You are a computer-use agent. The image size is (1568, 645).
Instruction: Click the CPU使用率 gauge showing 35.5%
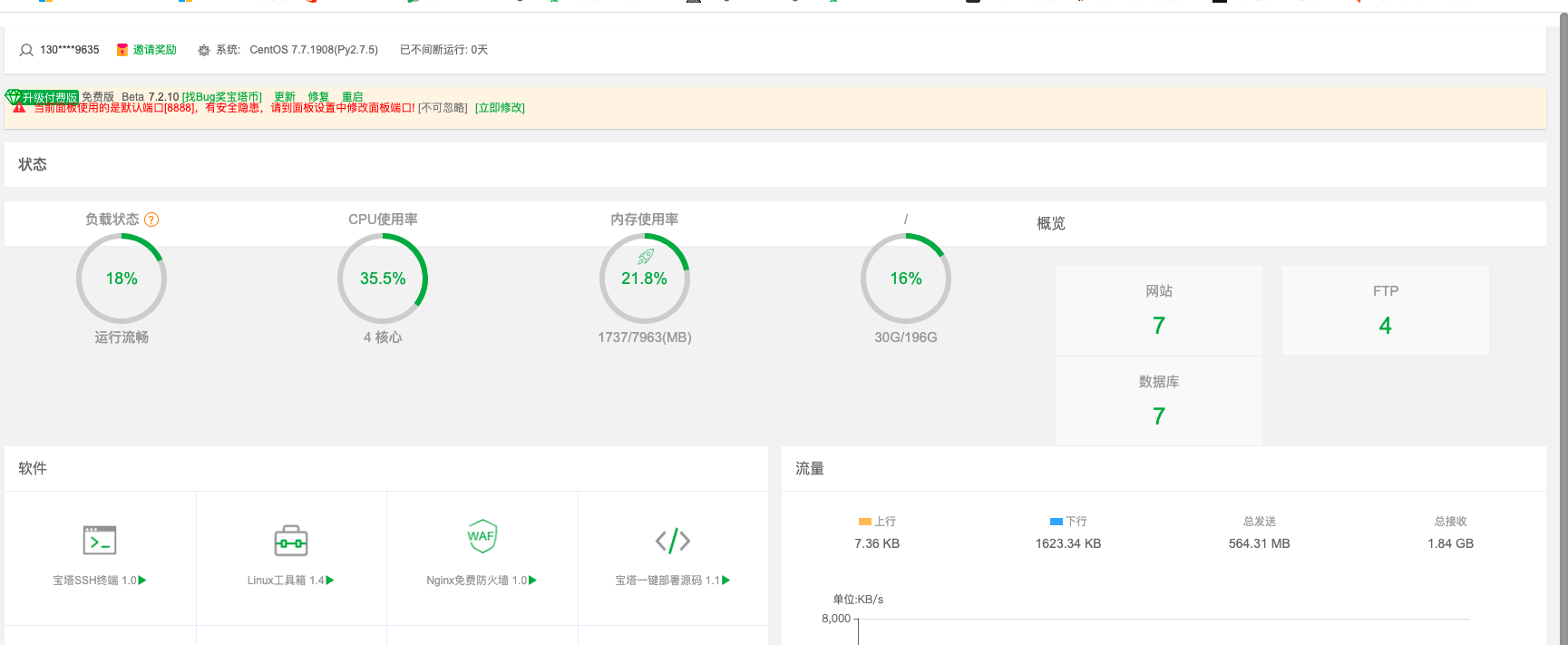tap(383, 279)
